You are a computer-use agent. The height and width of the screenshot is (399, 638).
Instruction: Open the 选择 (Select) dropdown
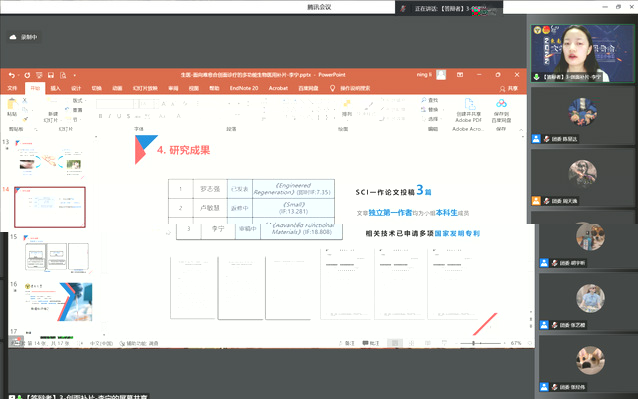pos(431,119)
